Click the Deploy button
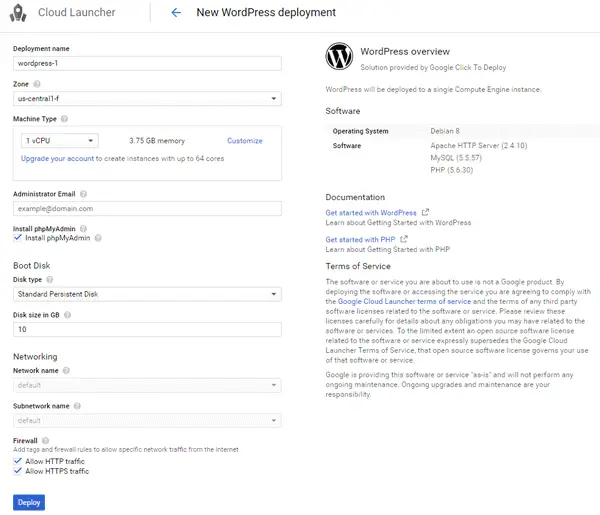This screenshot has height=515, width=600. (29, 502)
